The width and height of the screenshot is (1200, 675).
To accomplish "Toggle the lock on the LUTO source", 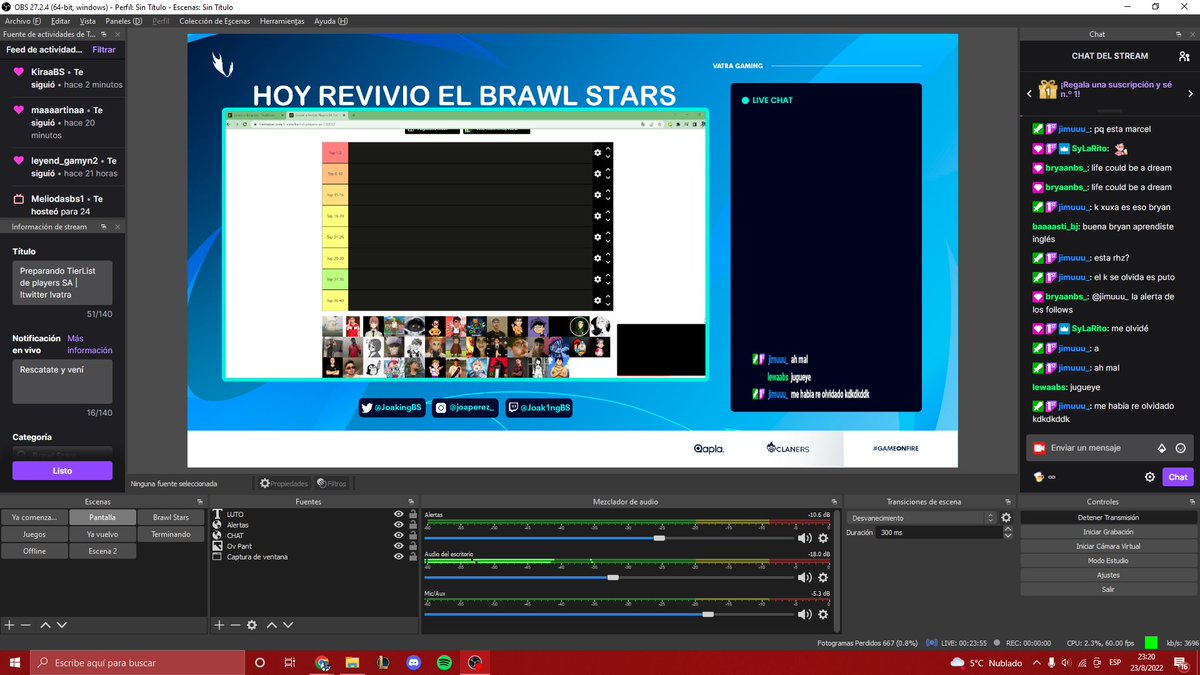I will pyautogui.click(x=412, y=514).
